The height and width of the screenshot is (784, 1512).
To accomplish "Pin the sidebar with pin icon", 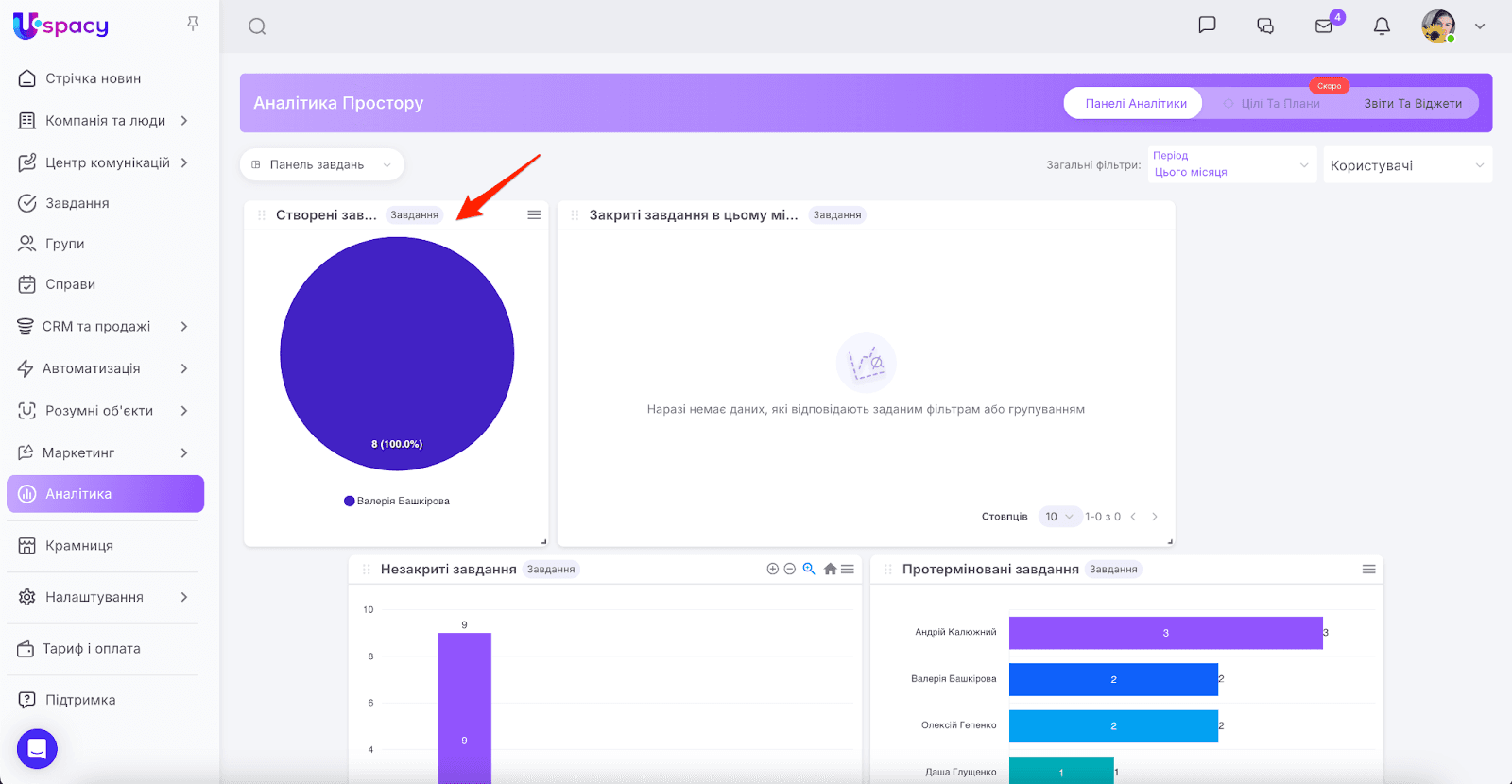I will [193, 24].
